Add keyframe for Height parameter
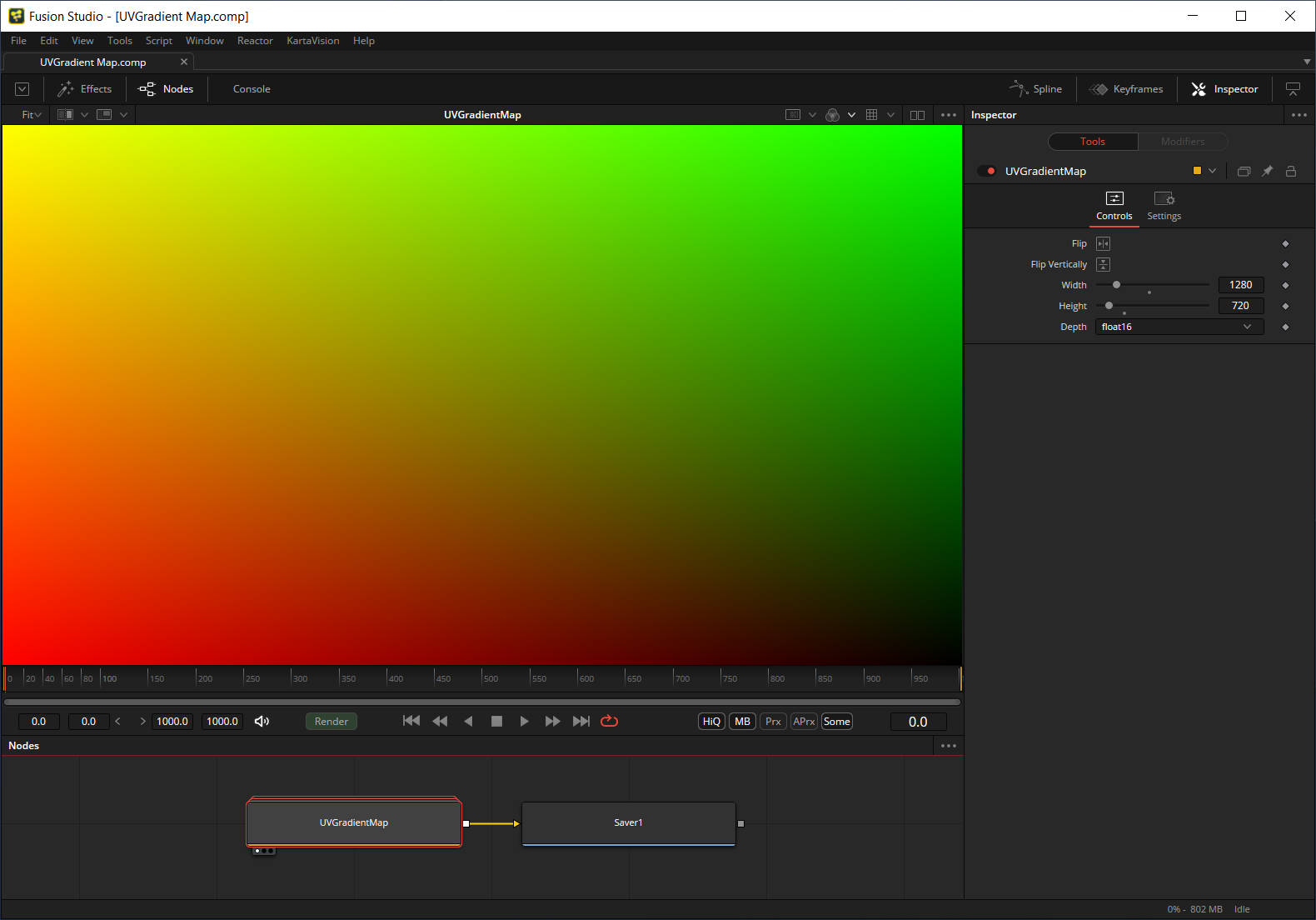The image size is (1316, 920). point(1285,307)
